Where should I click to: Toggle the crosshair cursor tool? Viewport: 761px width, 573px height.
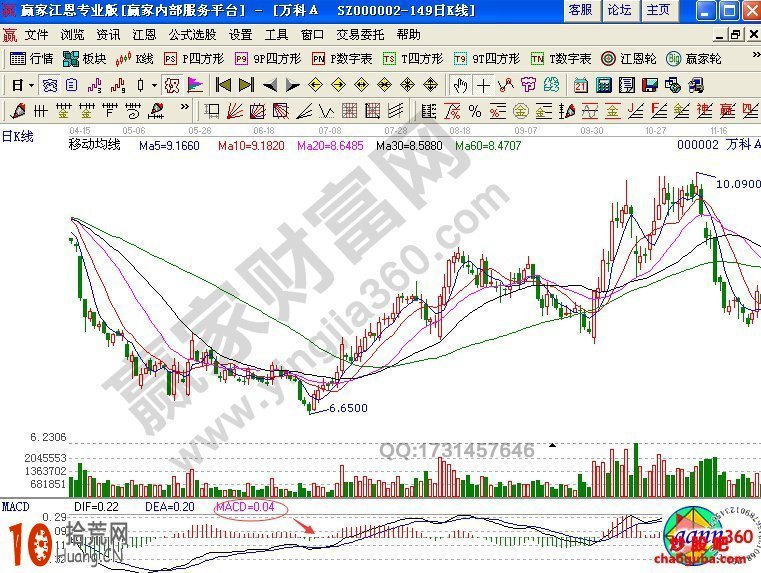click(x=483, y=85)
